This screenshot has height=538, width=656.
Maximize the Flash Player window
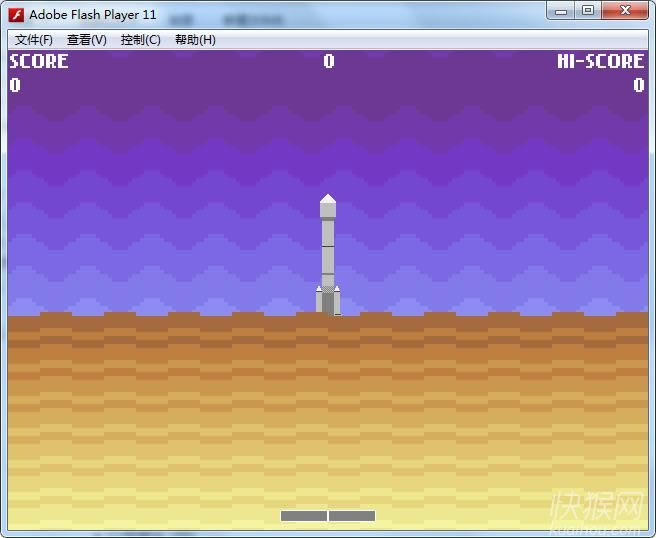[x=588, y=10]
